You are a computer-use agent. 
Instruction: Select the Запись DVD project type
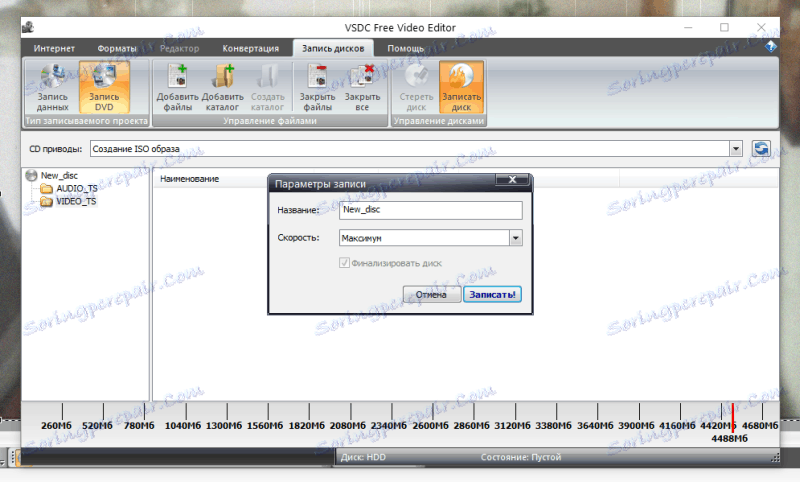pyautogui.click(x=104, y=87)
